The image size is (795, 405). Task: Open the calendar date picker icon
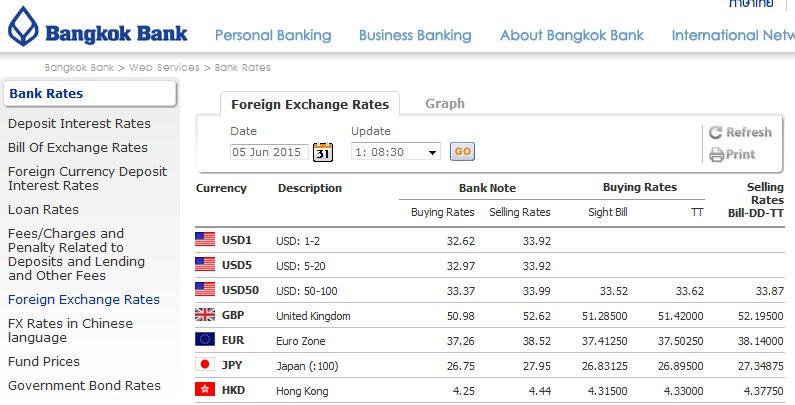[x=323, y=152]
